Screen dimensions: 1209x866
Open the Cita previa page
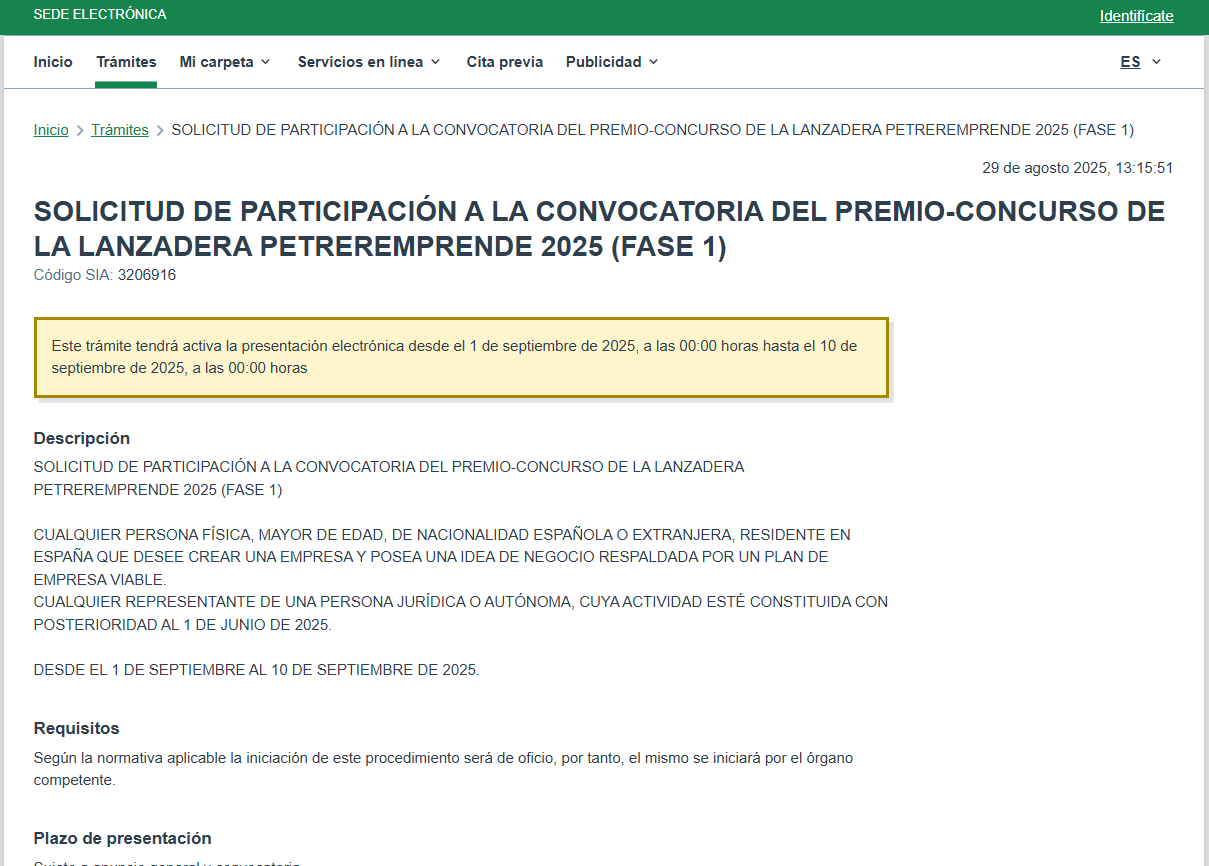505,62
